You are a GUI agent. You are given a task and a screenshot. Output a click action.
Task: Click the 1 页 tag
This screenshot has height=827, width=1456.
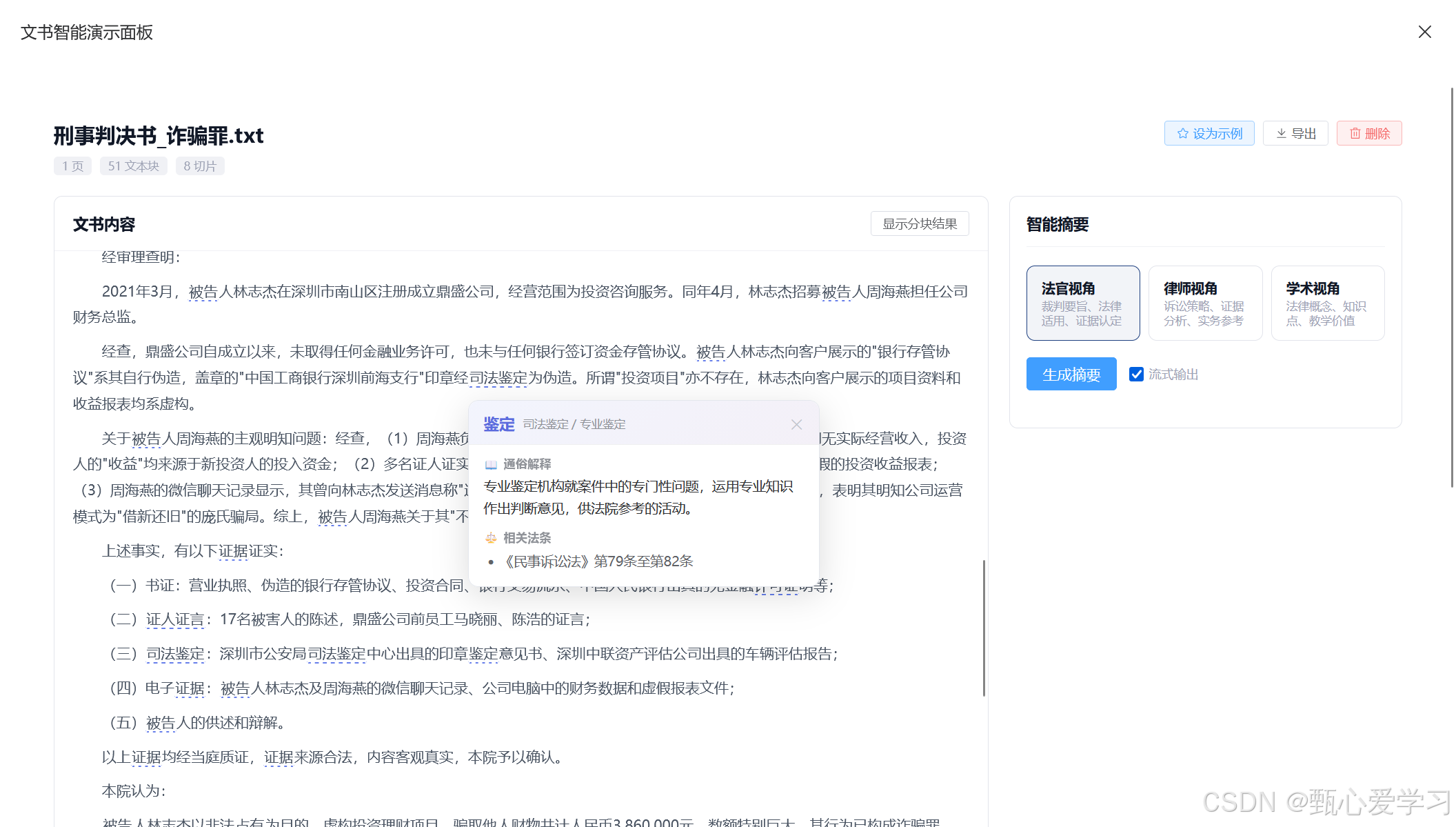click(x=72, y=166)
